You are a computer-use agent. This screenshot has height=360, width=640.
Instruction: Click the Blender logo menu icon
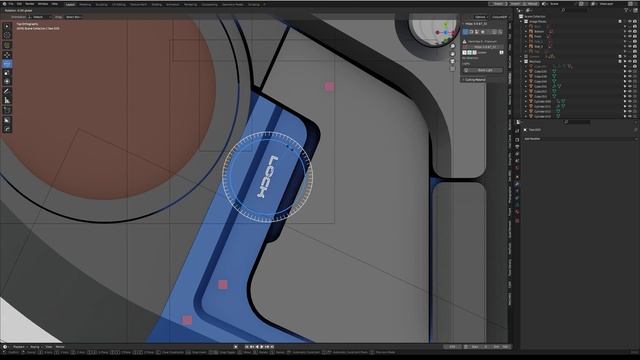point(4,4)
